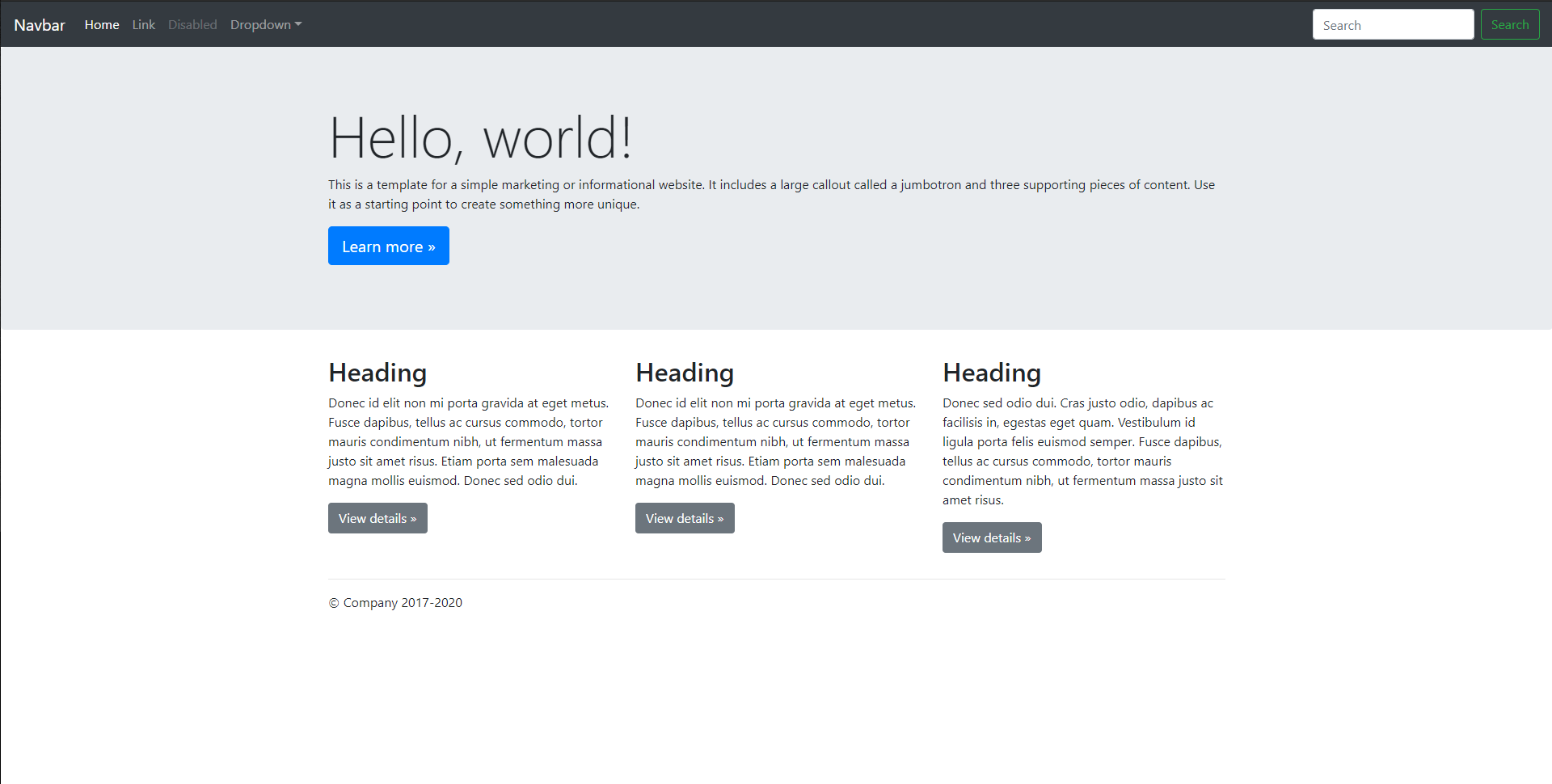Click the middle Heading title
The width and height of the screenshot is (1552, 784).
pos(684,373)
